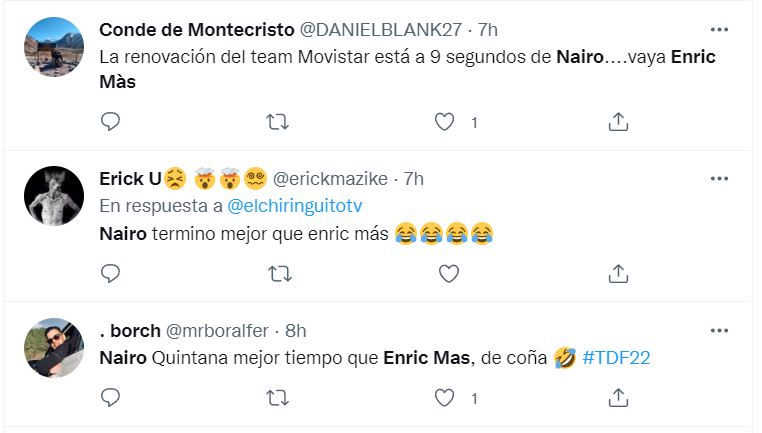Share borch's tweet

pyautogui.click(x=618, y=397)
